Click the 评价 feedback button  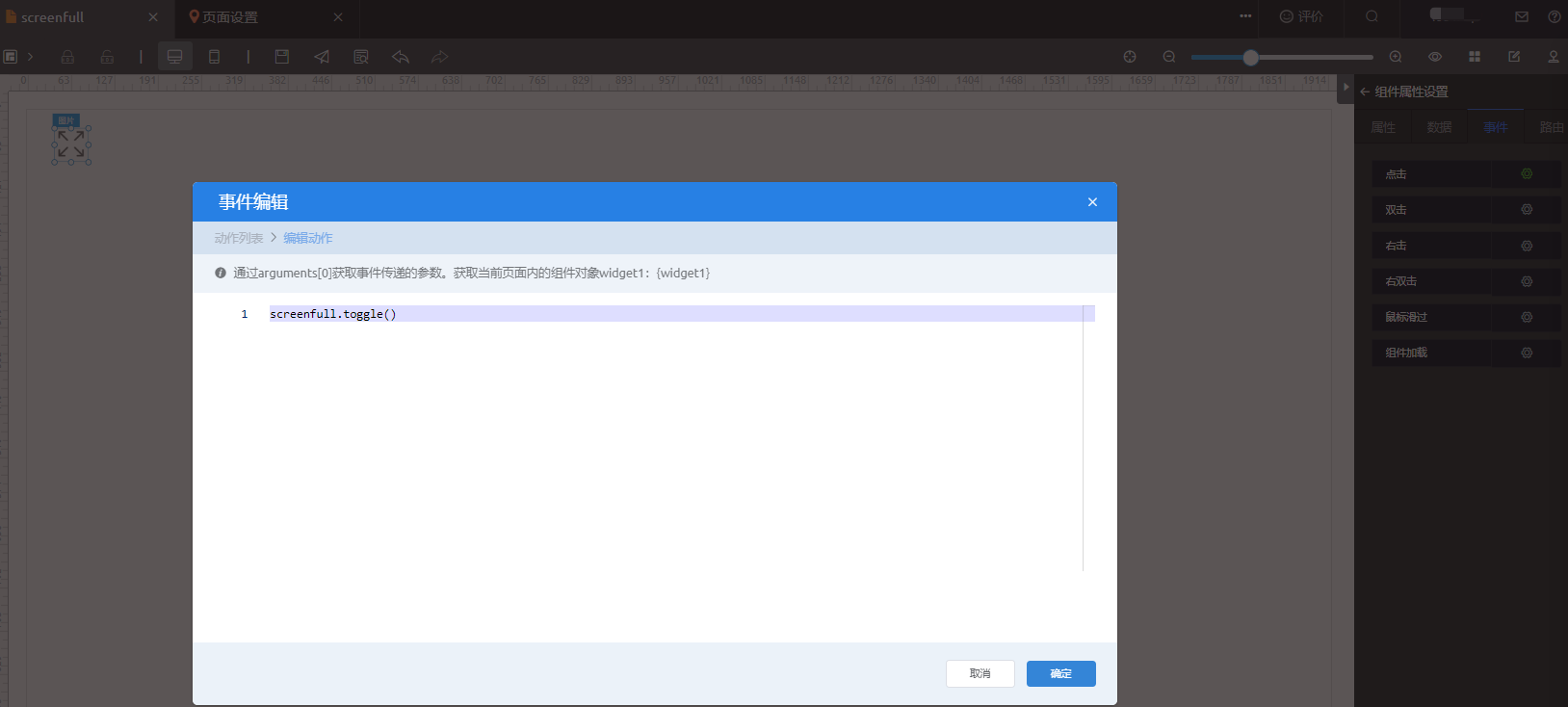pos(1301,16)
